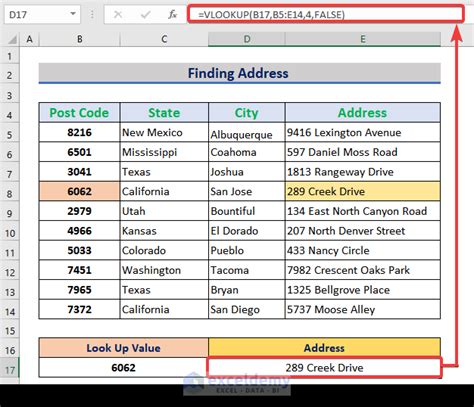474x407 pixels.
Task: Select the San Diego city cell
Action: pos(247,310)
